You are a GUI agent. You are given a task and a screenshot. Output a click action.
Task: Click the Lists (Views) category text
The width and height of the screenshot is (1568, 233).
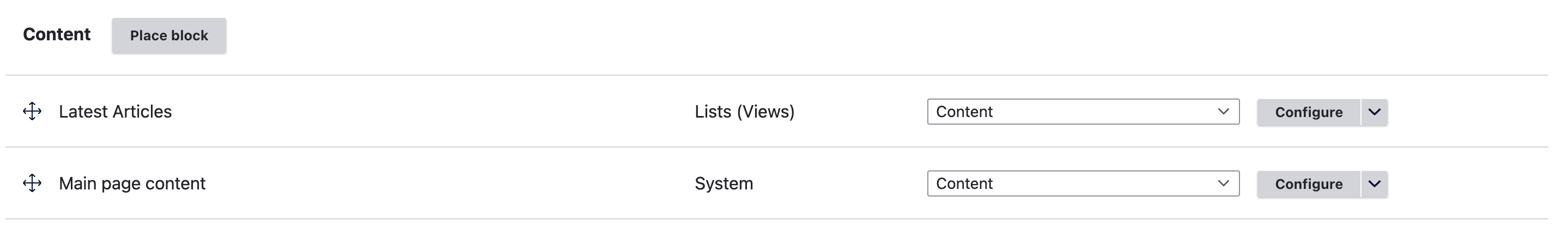[744, 112]
